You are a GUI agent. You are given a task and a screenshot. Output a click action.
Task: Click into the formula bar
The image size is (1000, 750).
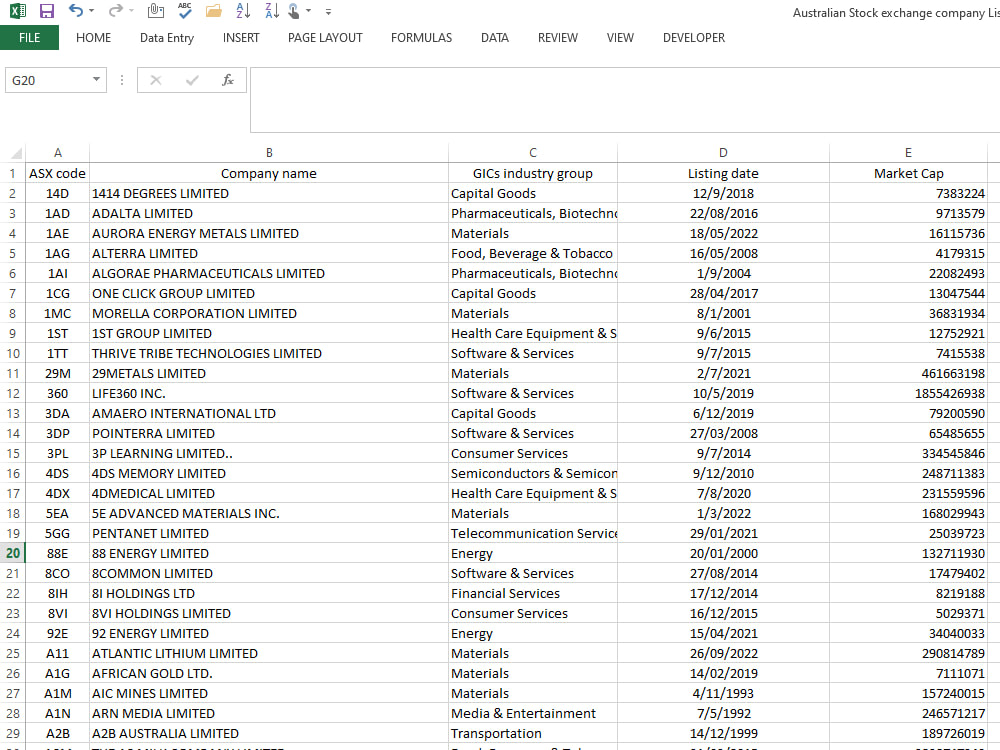pyautogui.click(x=625, y=100)
